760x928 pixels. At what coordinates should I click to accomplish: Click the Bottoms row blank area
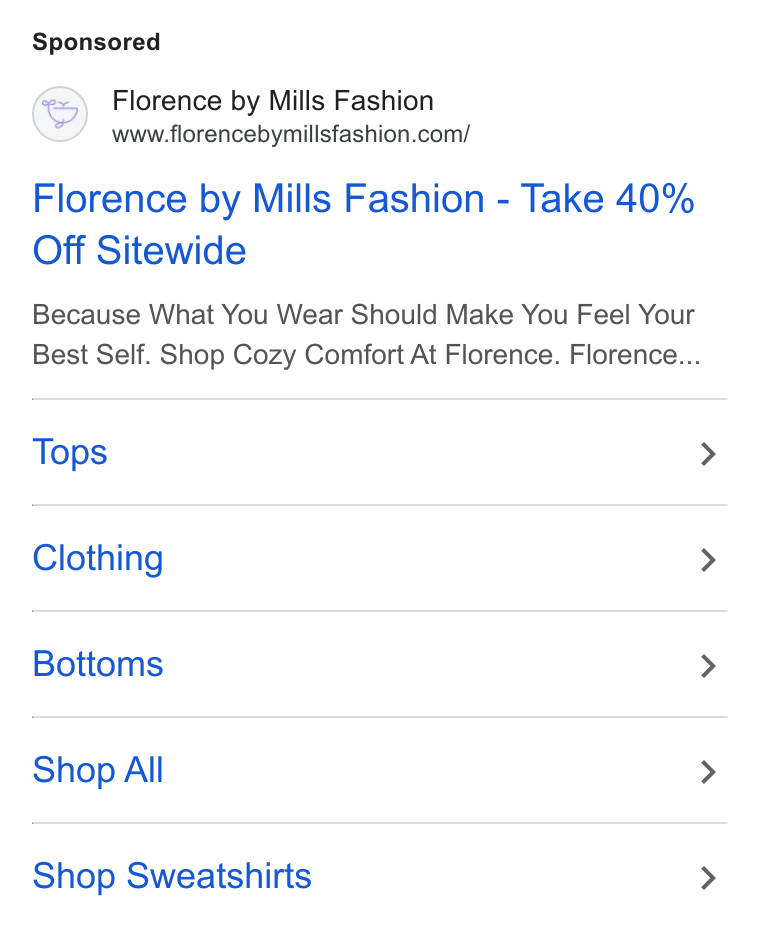coord(432,664)
